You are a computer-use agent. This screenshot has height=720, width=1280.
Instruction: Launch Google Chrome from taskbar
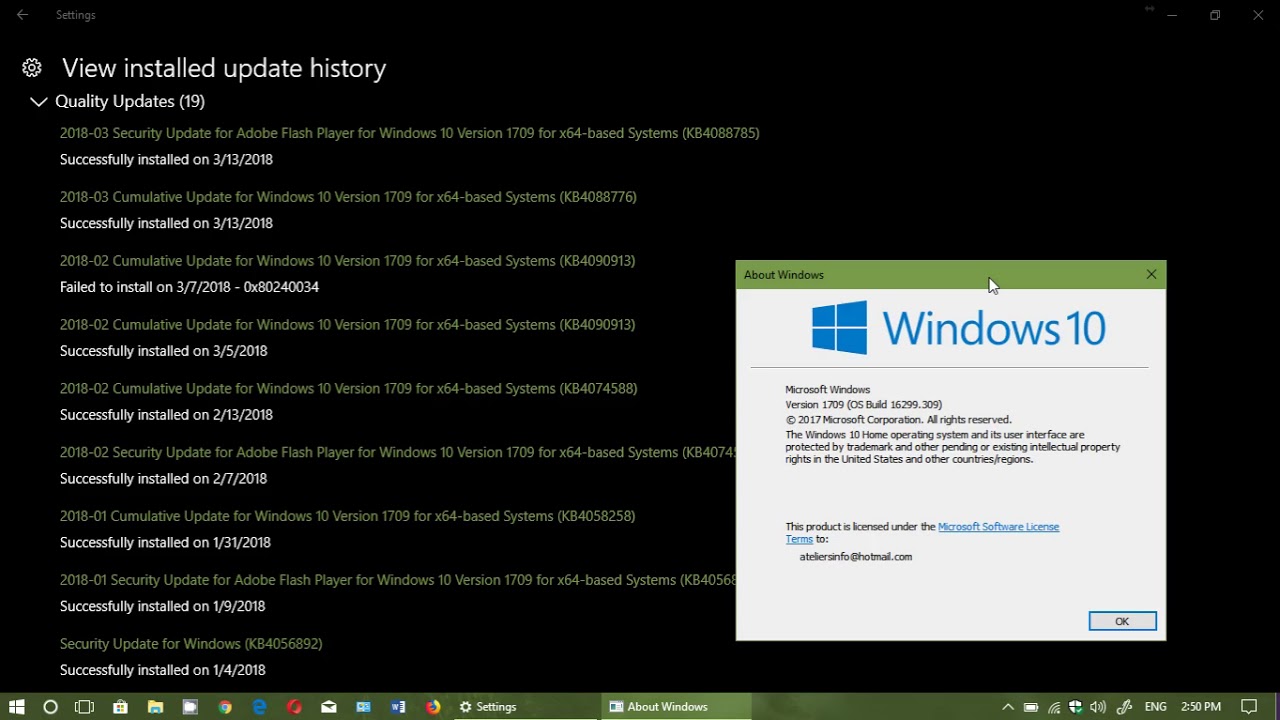click(225, 707)
